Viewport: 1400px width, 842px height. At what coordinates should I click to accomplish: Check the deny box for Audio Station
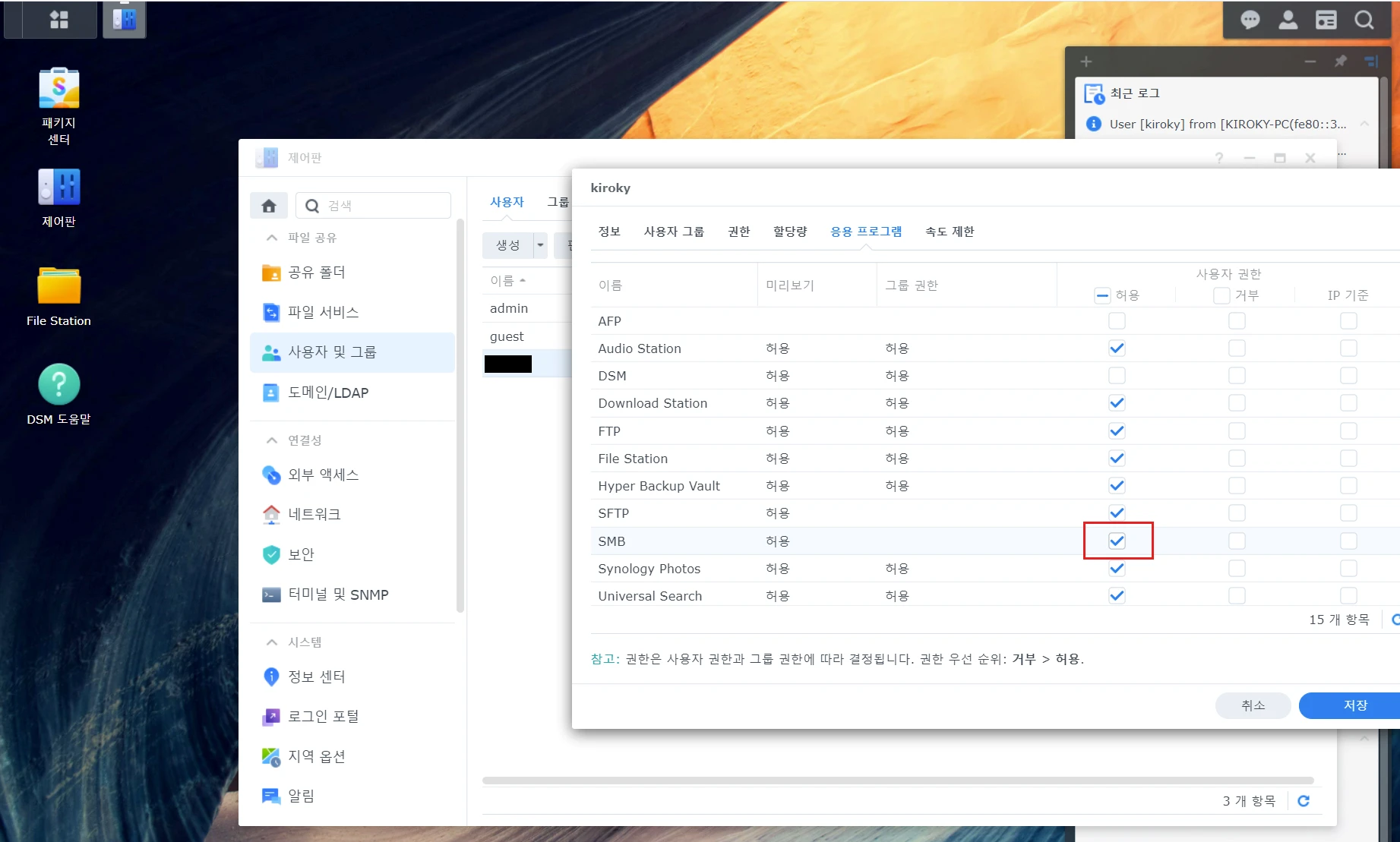click(x=1237, y=348)
